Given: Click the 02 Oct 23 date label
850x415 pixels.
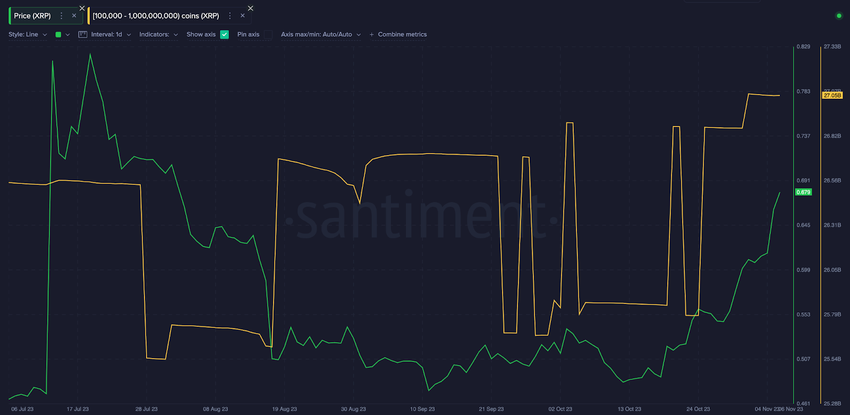Looking at the screenshot, I should 561,409.
